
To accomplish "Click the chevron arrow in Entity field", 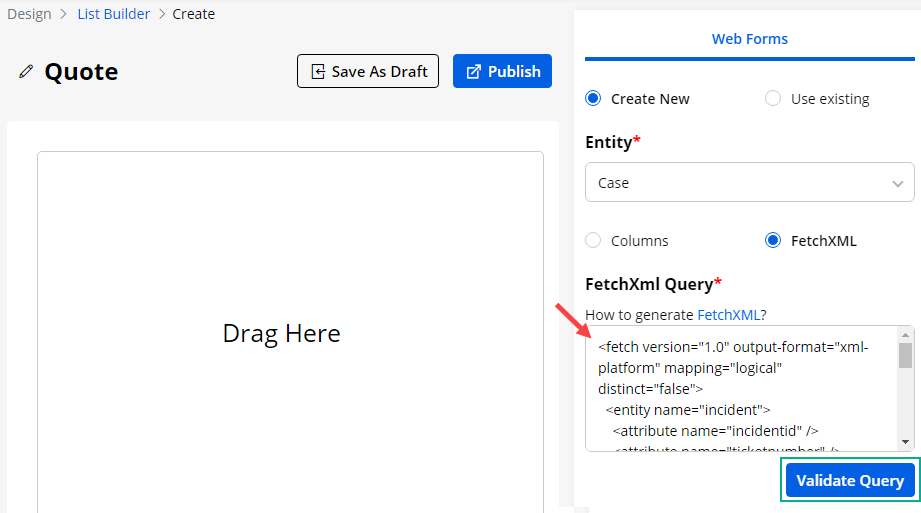I will 897,183.
